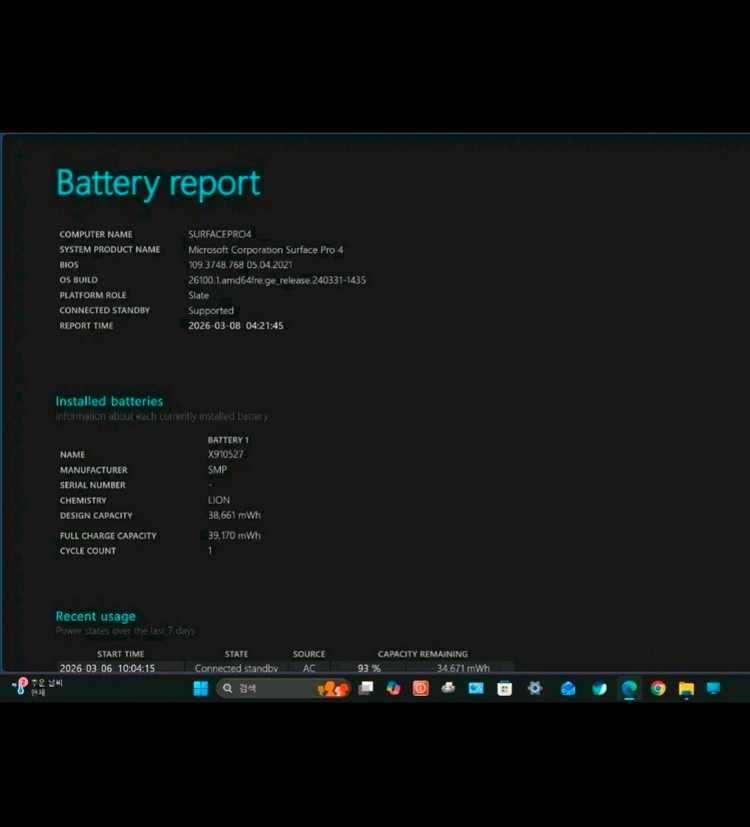
Task: Select the cycle count value 1
Action: 210,551
